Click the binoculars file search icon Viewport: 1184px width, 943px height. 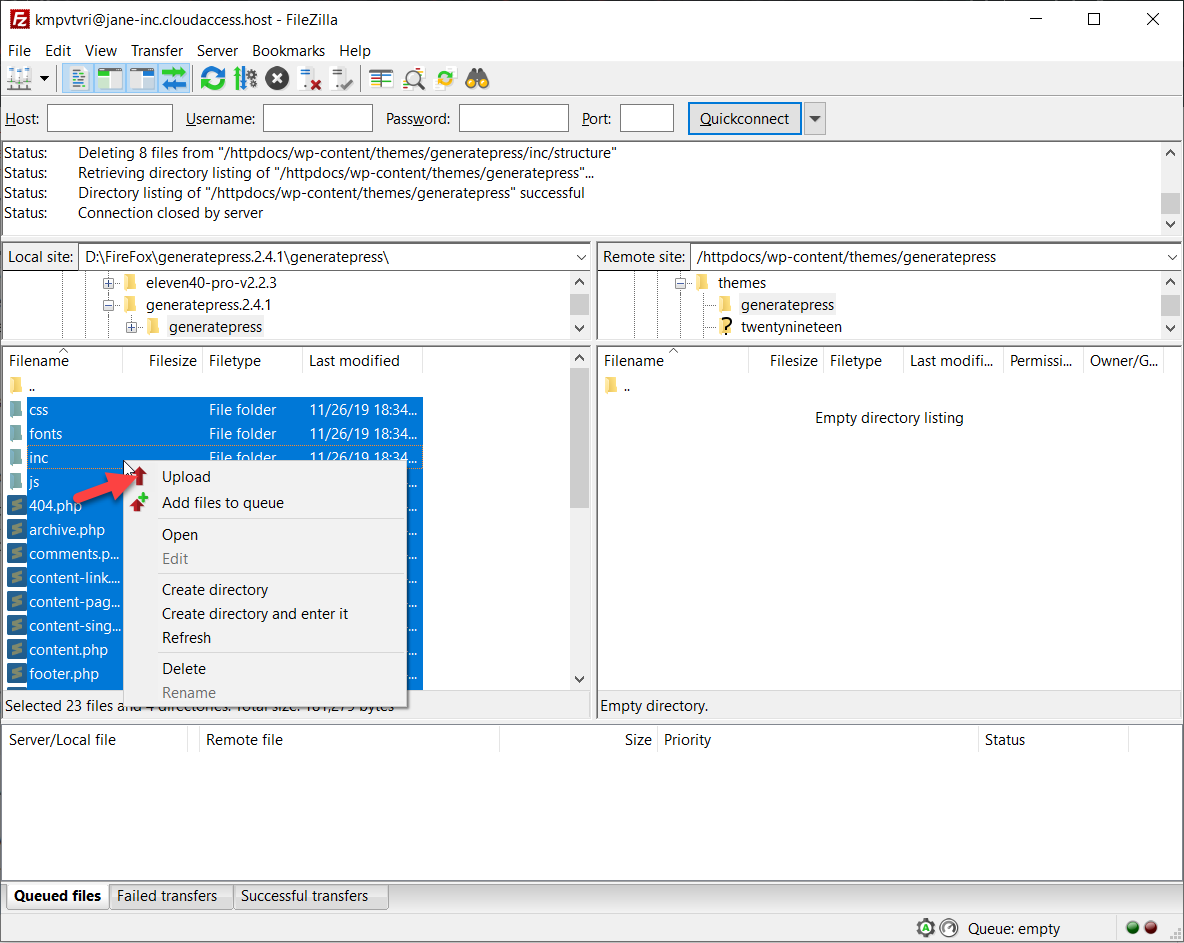pyautogui.click(x=477, y=79)
